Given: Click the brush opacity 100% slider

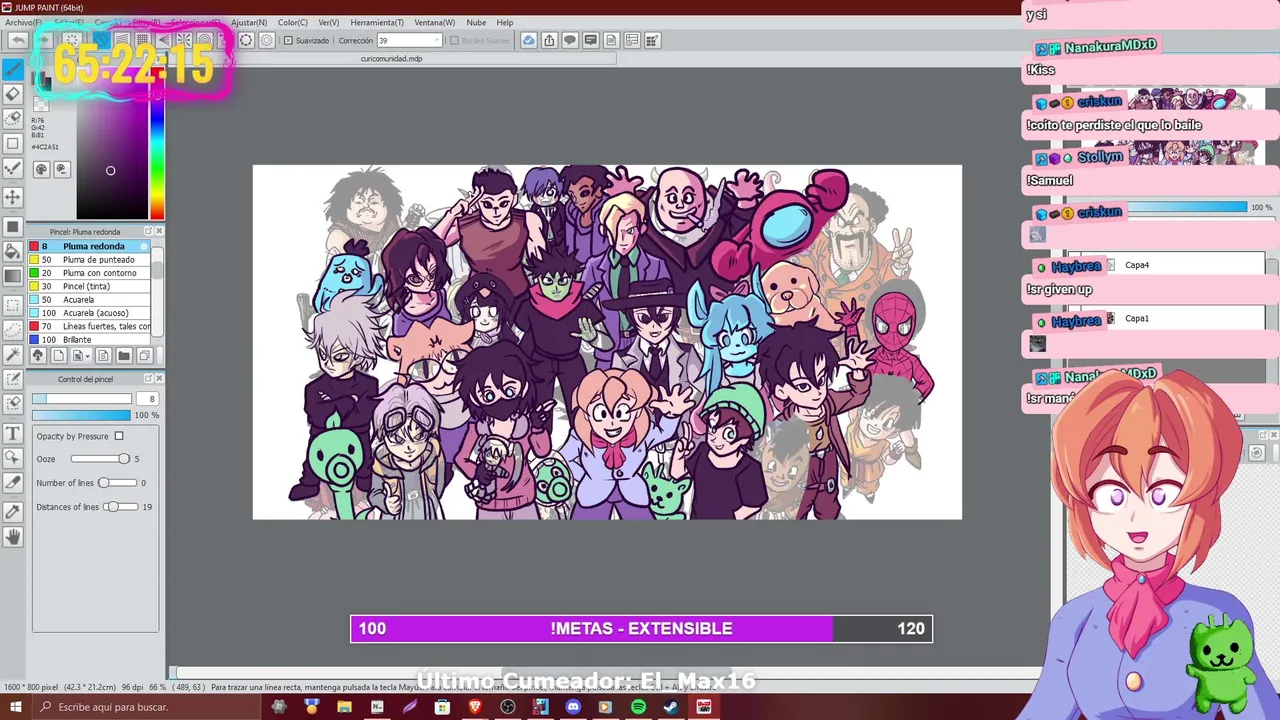Looking at the screenshot, I should coord(81,415).
